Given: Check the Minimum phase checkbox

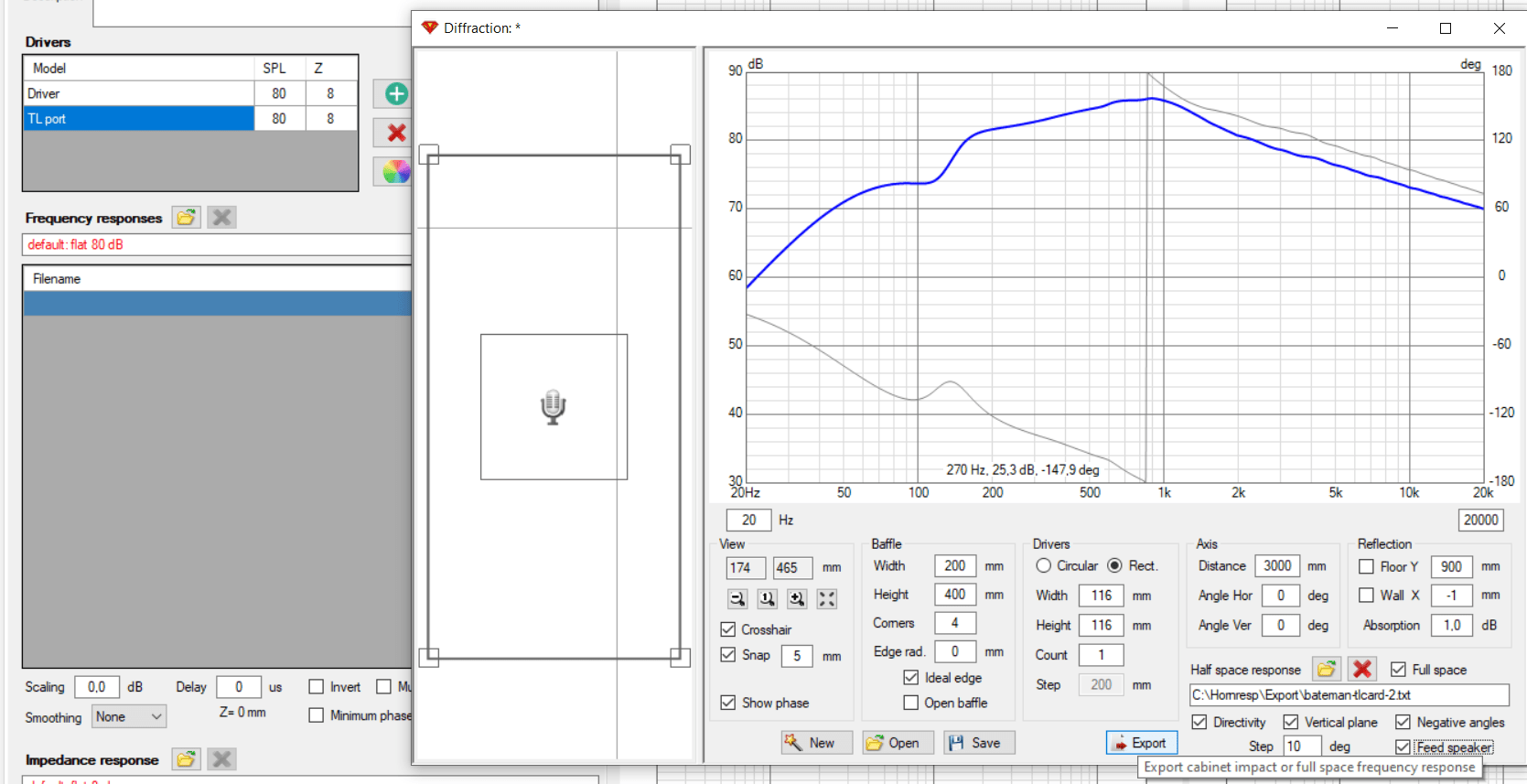Looking at the screenshot, I should pyautogui.click(x=317, y=714).
